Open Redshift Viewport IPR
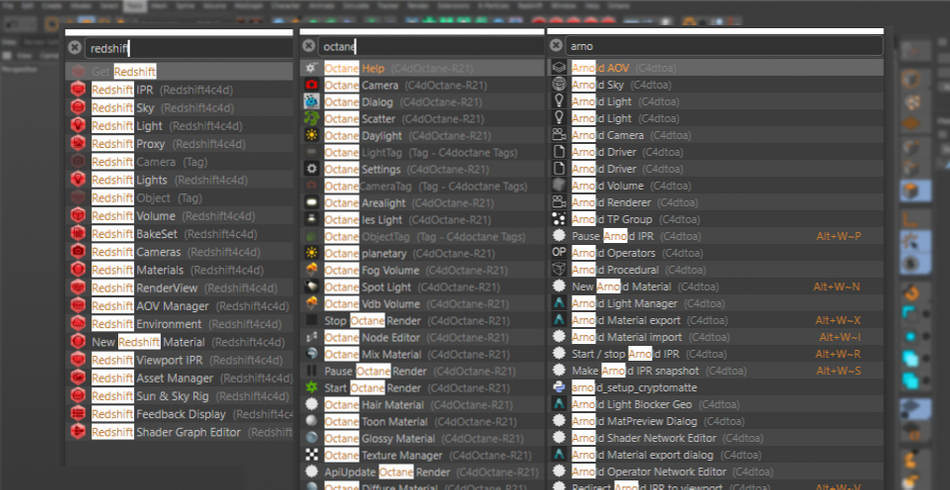The height and width of the screenshot is (490, 950). (179, 360)
